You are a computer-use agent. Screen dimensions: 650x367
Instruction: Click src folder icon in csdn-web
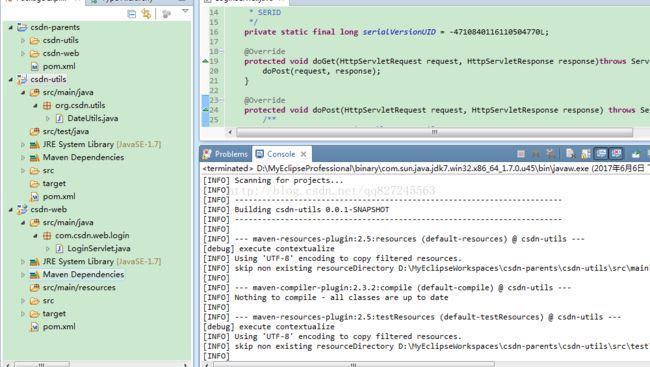tap(35, 301)
